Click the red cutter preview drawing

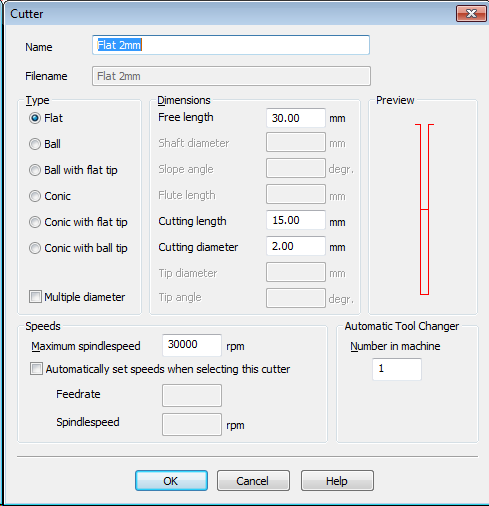(x=424, y=209)
